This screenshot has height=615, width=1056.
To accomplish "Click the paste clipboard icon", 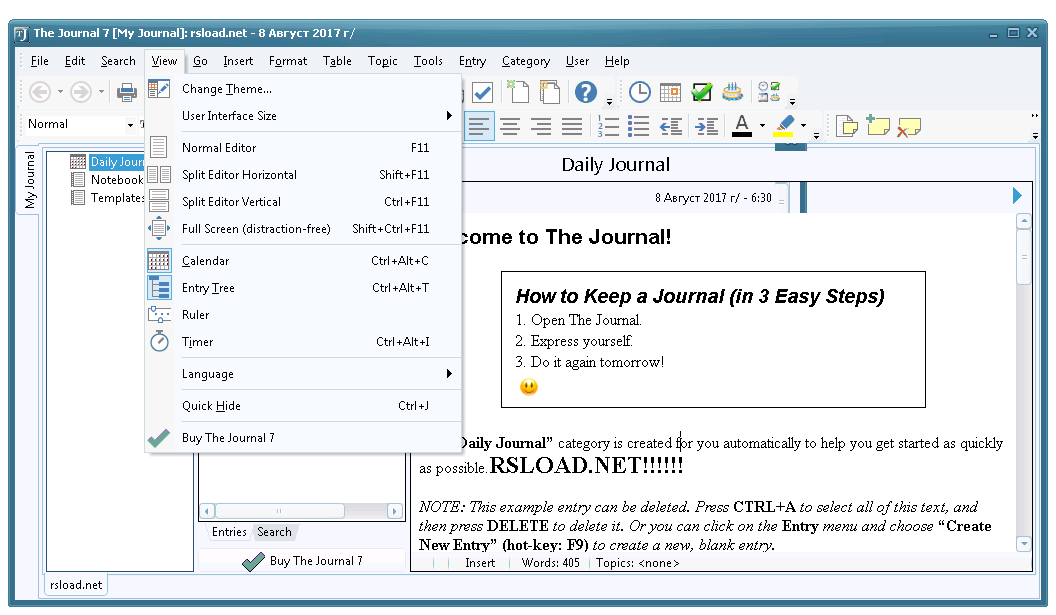I will pos(550,92).
